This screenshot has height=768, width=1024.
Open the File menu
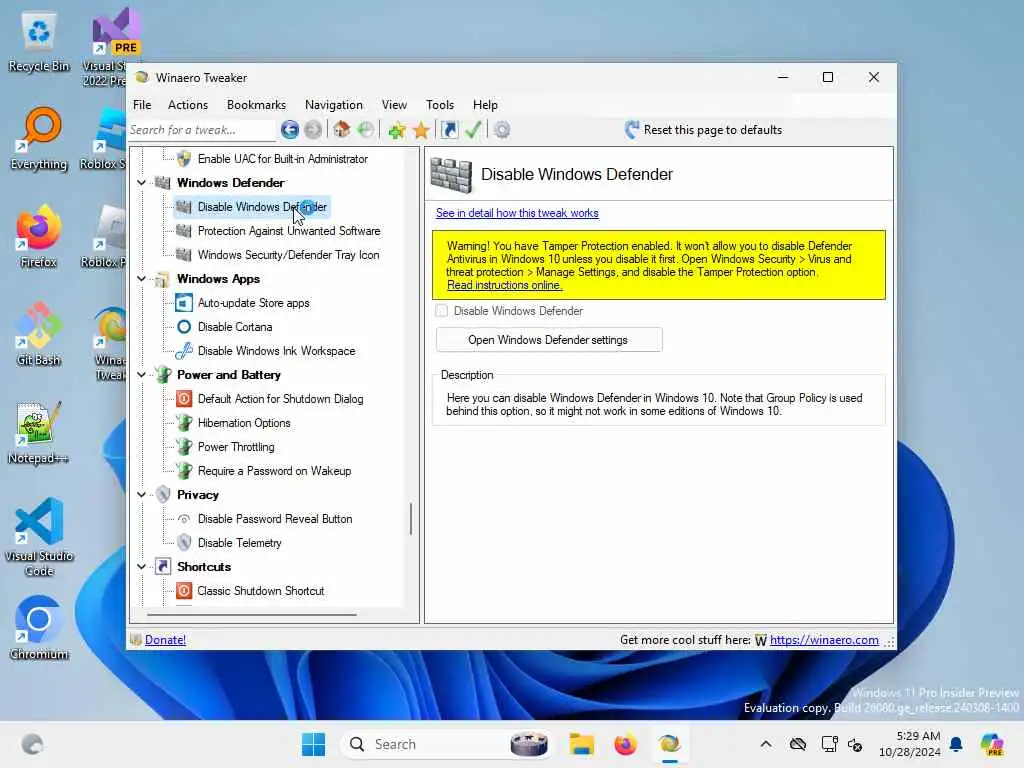coord(142,104)
